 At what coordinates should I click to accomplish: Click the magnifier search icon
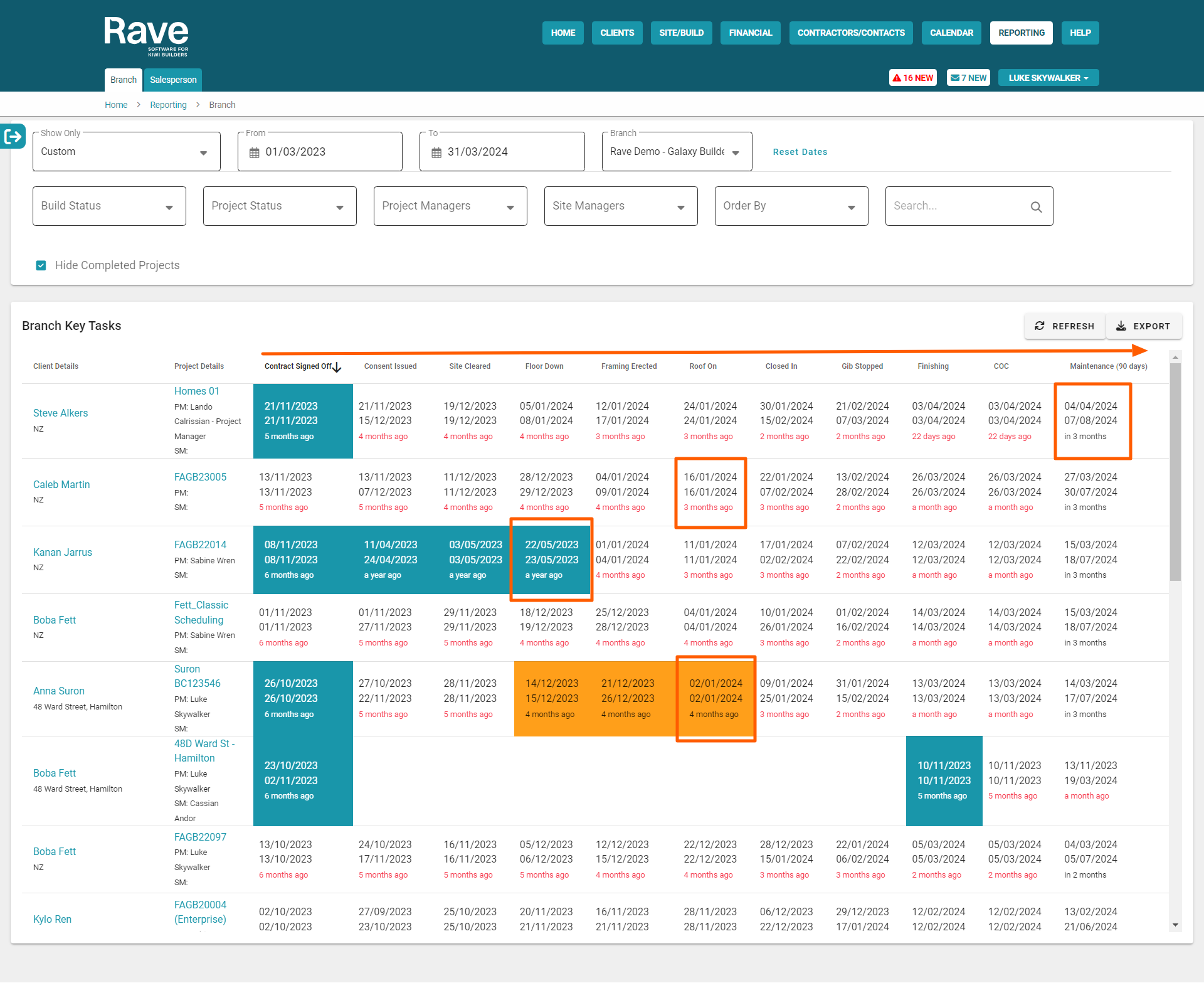pyautogui.click(x=1036, y=206)
